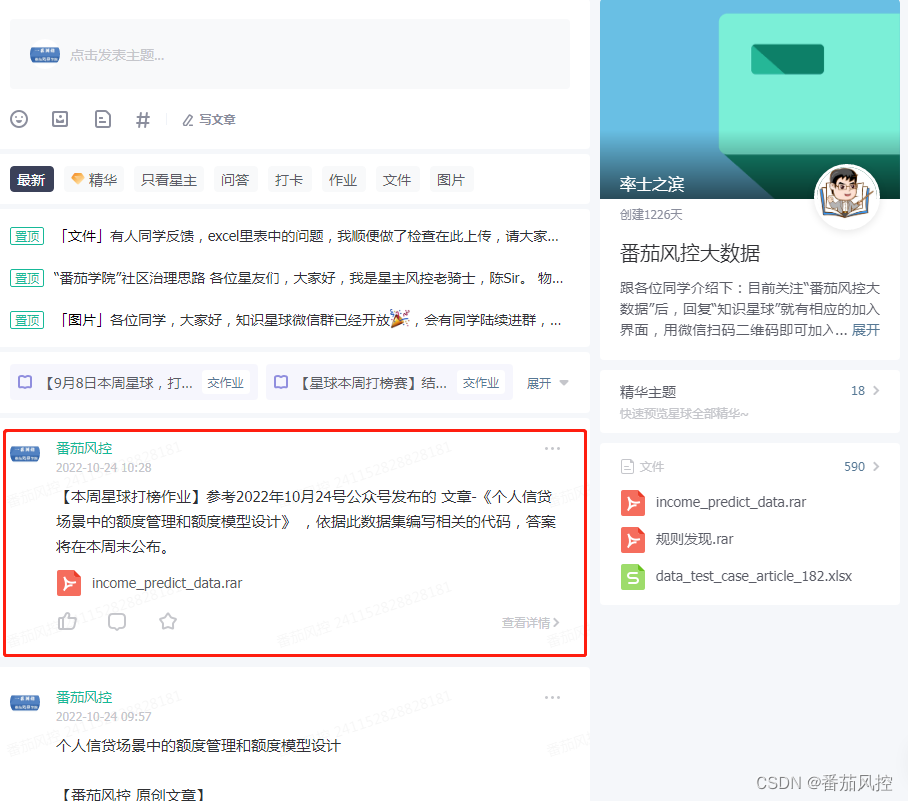Select the 问答 tab
This screenshot has width=908, height=801.
click(235, 180)
